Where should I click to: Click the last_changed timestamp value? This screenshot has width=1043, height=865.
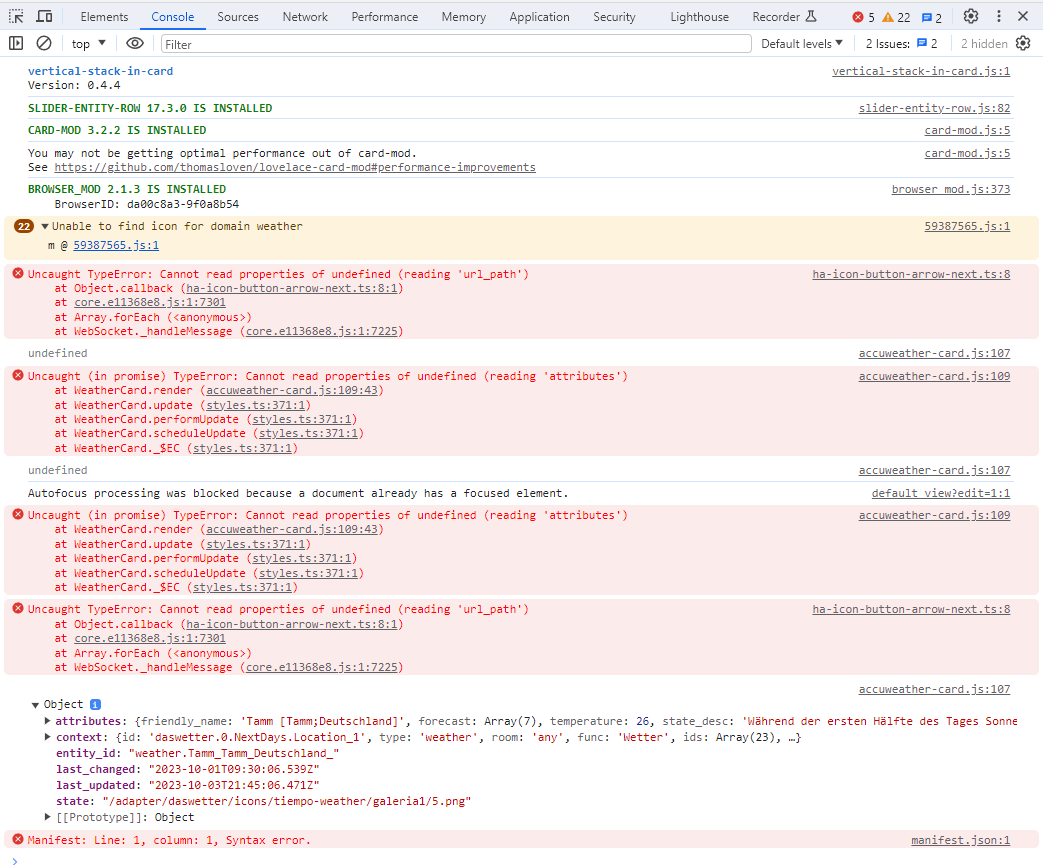[233, 769]
